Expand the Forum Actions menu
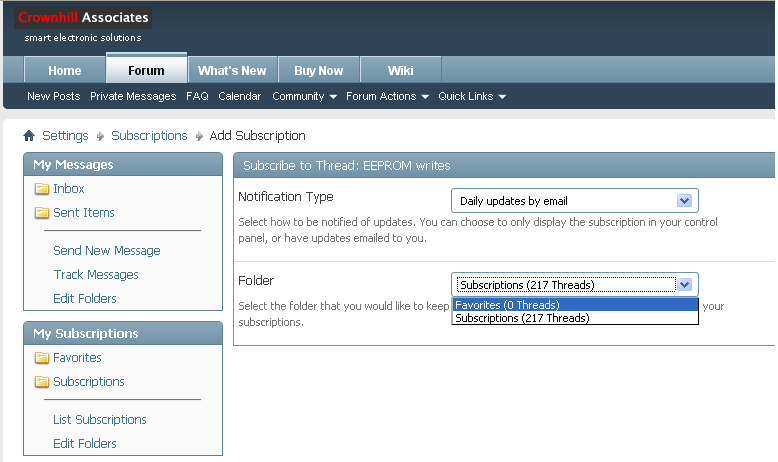778x462 pixels. point(387,97)
